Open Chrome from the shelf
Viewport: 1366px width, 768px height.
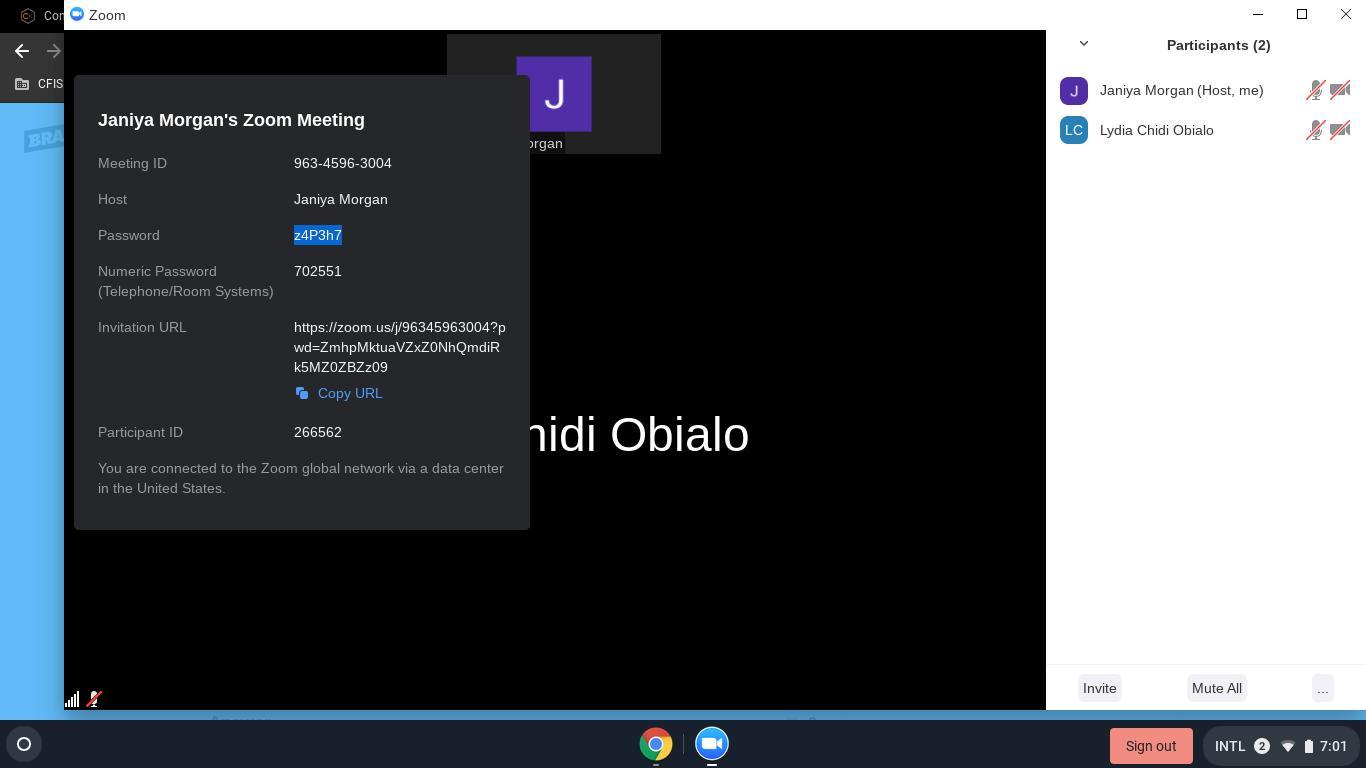pos(656,744)
